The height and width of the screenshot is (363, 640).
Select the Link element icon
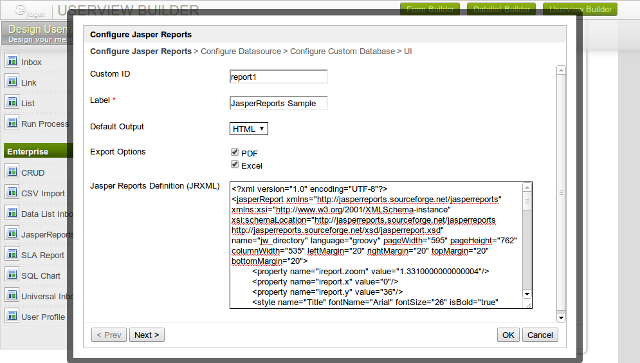[x=12, y=81]
